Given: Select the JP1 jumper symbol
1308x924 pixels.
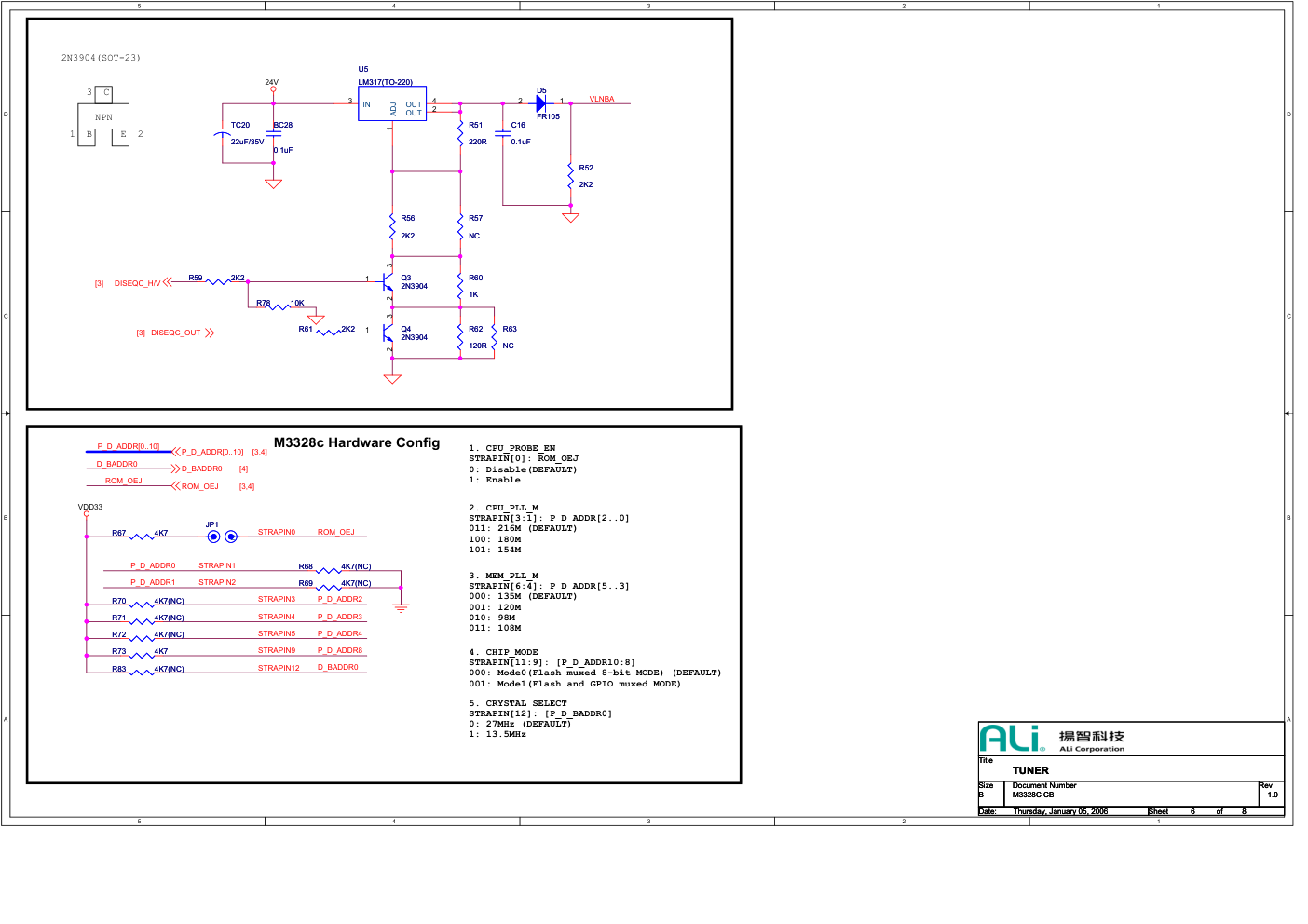Looking at the screenshot, I should (222, 537).
